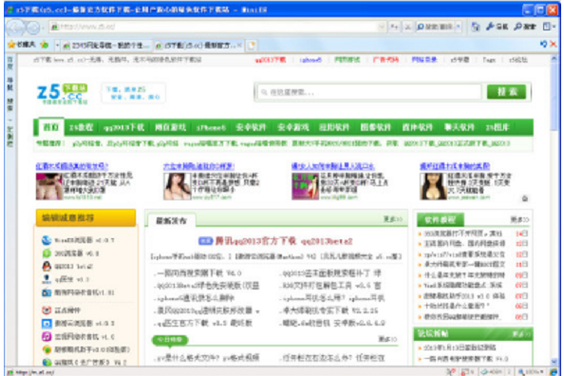
Task: Click the blue globe browser icon atop recommendations
Action: (46, 240)
